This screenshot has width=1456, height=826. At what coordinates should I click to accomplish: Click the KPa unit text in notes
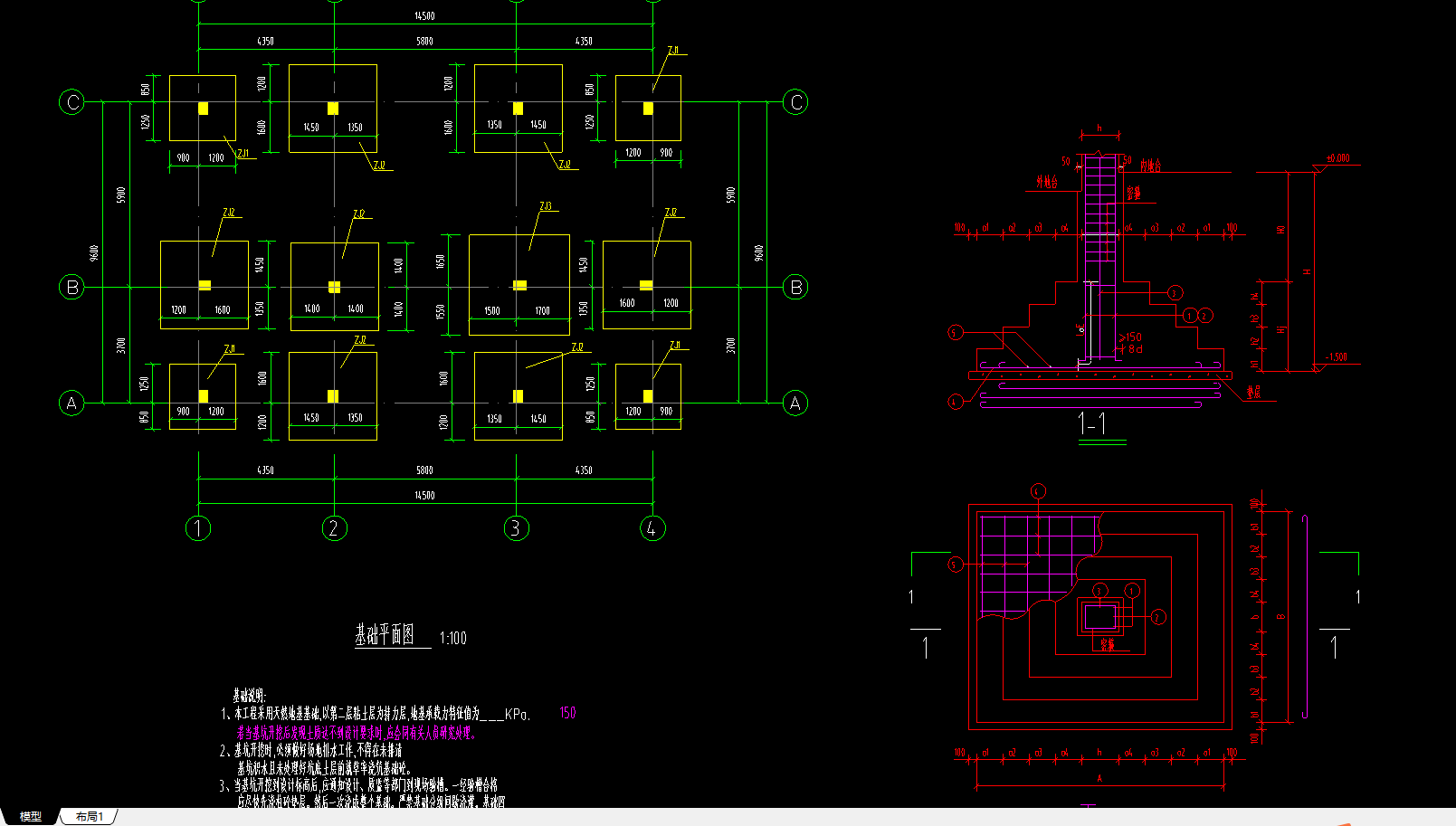[x=517, y=714]
